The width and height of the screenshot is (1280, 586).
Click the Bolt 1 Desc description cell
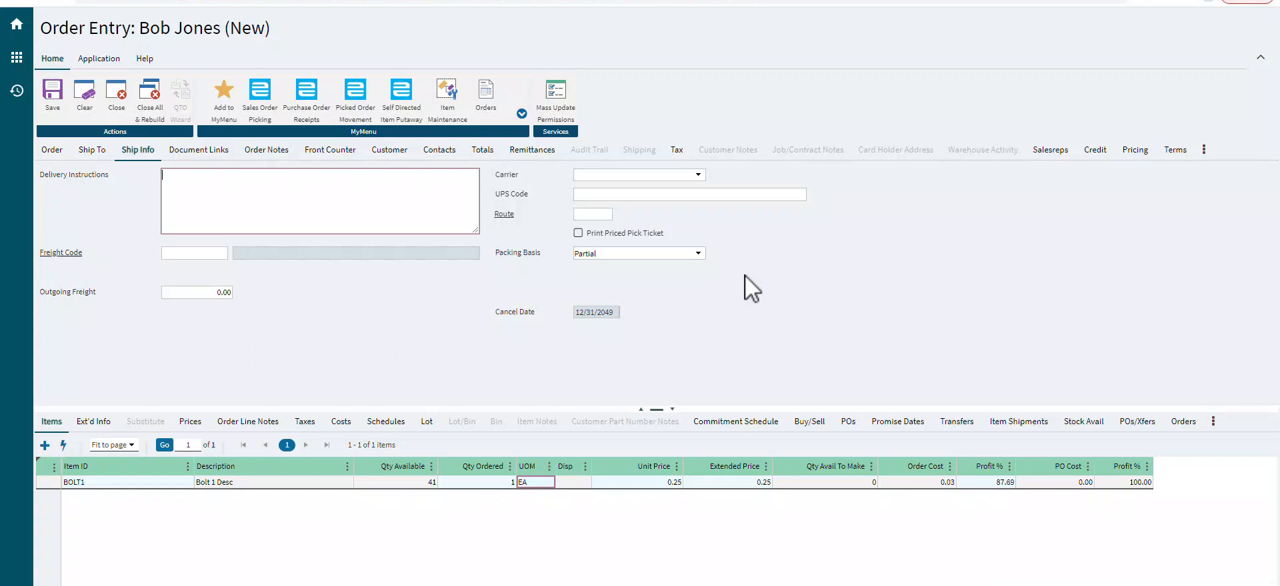click(x=274, y=482)
